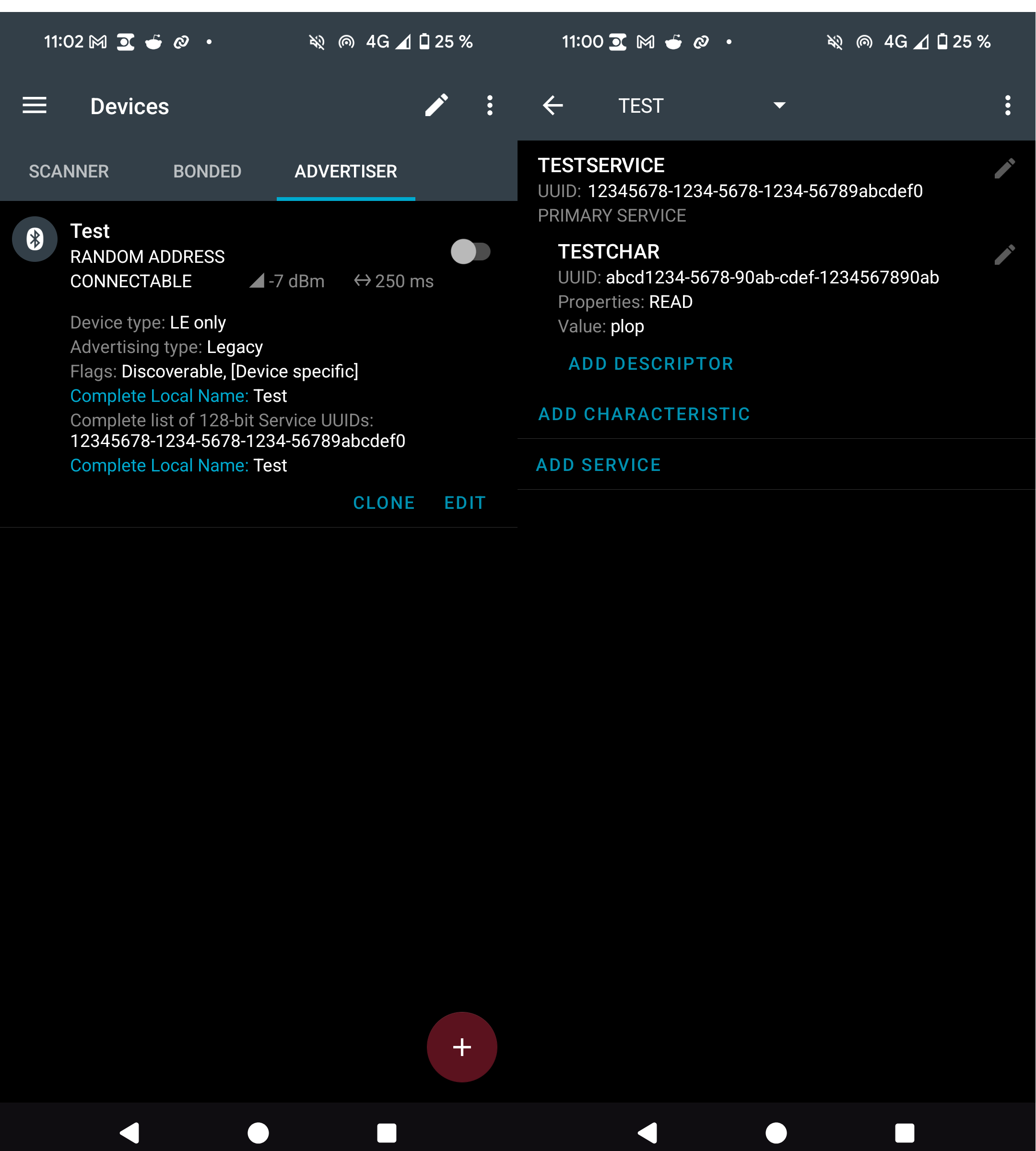Screen dimensions: 1036x1151
Task: Open the overflow menu on TEST screen
Action: pos(1008,106)
